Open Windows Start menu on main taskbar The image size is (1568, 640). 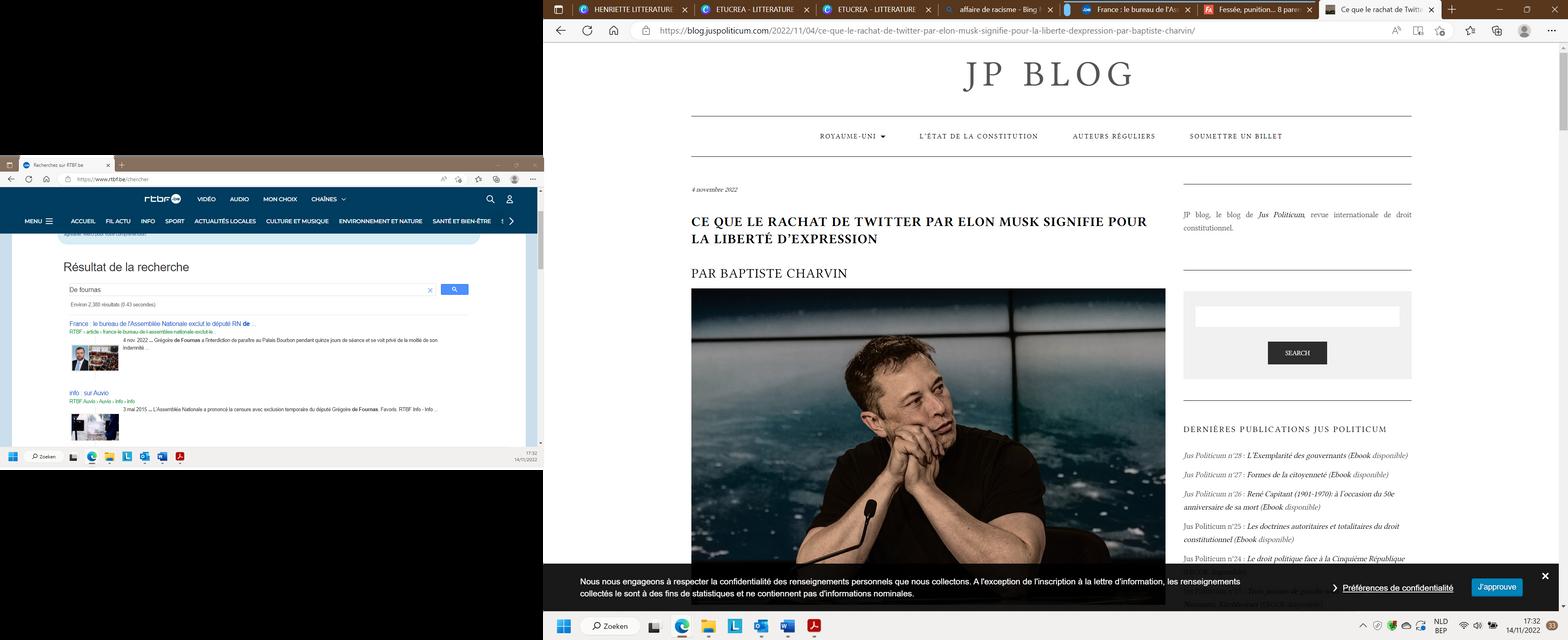tap(563, 626)
